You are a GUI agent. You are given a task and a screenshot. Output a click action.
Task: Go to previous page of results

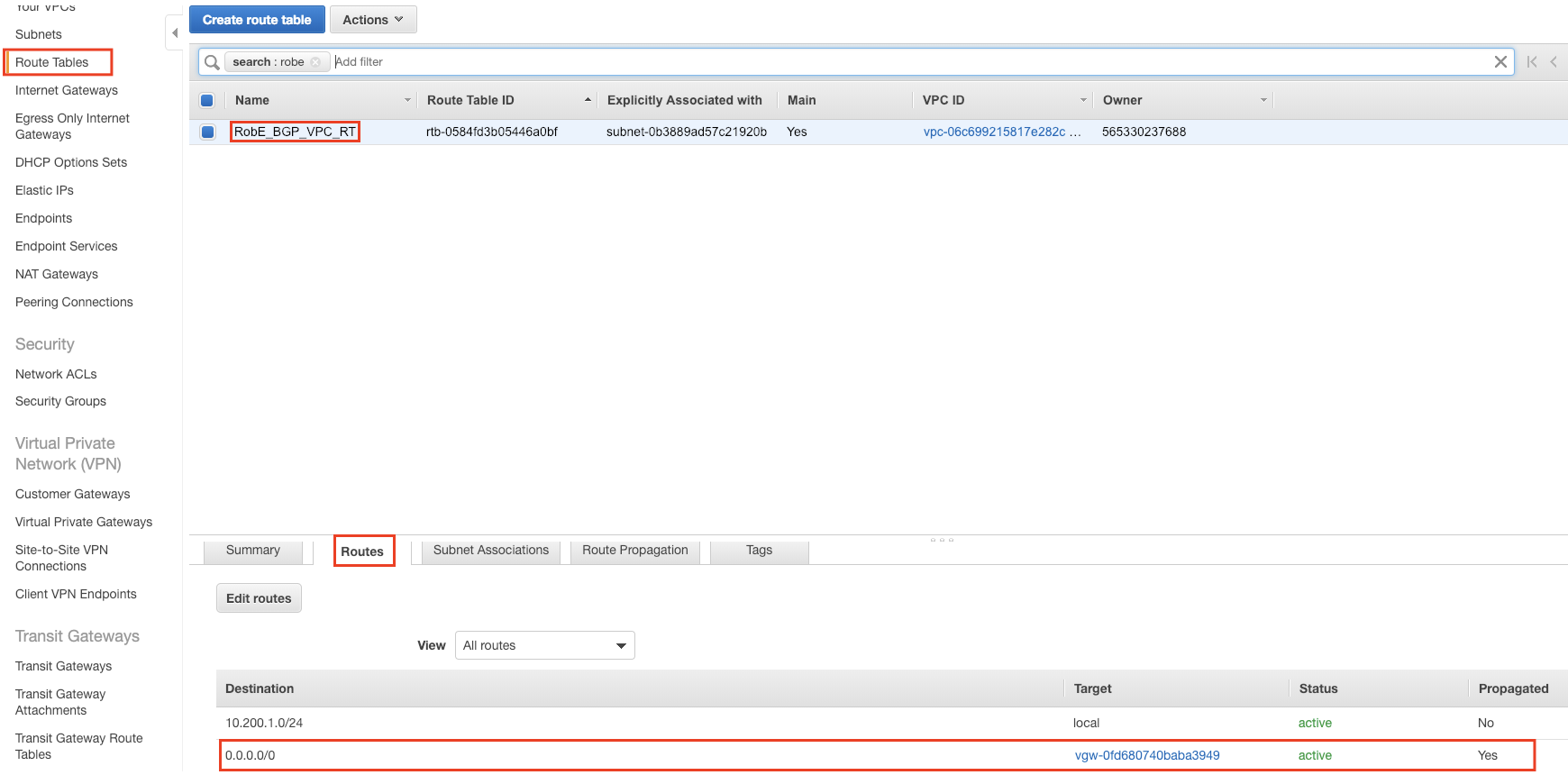point(1554,62)
